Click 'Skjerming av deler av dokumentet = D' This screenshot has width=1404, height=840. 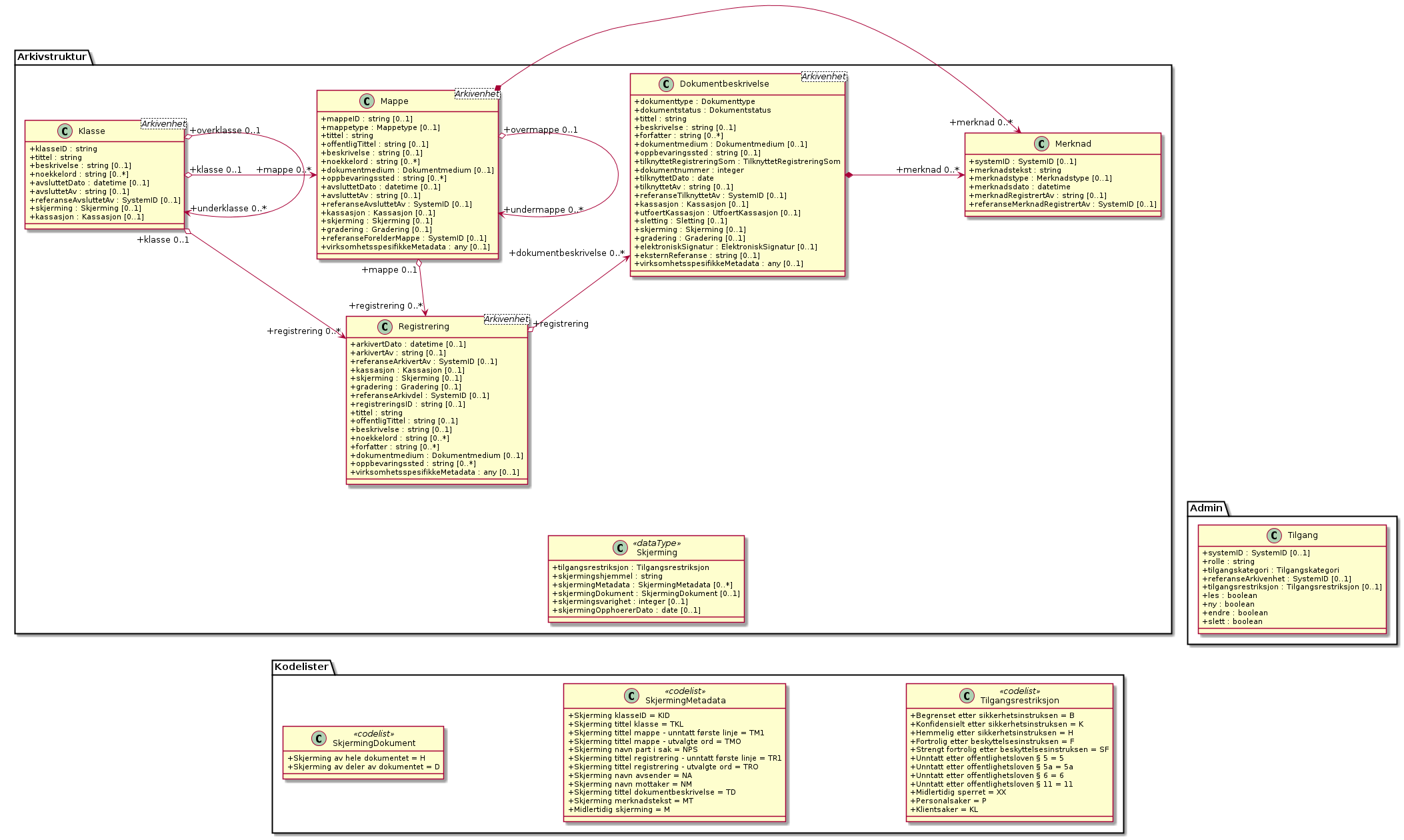363,767
